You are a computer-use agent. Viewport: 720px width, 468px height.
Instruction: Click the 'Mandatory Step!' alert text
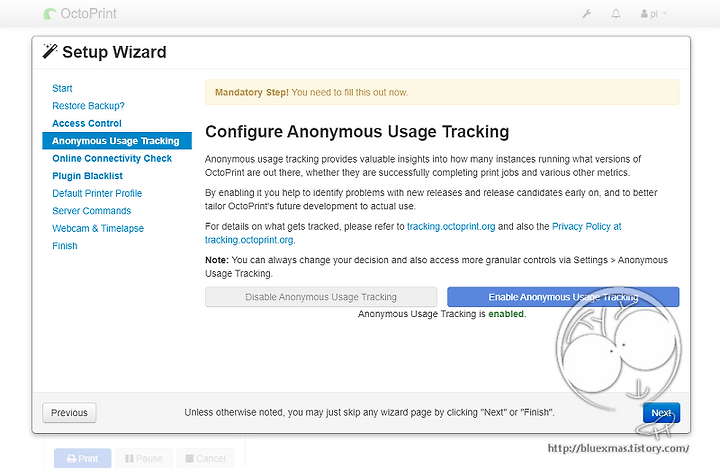coord(252,92)
